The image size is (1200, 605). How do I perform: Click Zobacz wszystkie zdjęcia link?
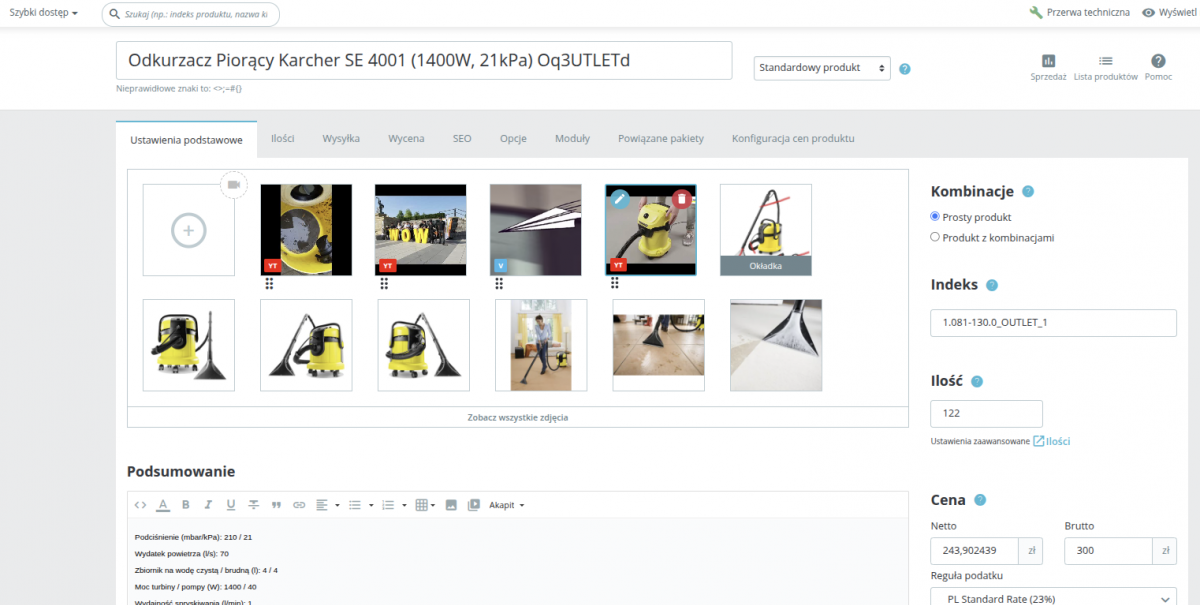[519, 417]
